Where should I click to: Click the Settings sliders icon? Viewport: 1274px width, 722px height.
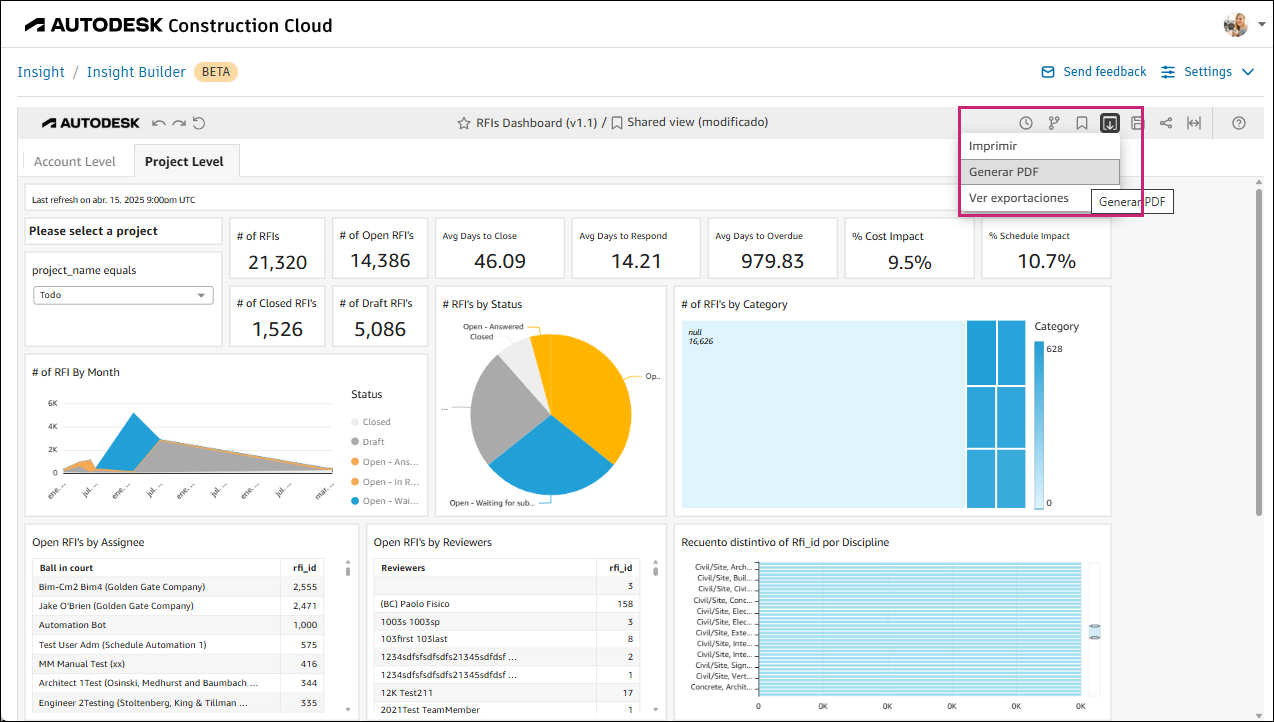(x=1168, y=72)
